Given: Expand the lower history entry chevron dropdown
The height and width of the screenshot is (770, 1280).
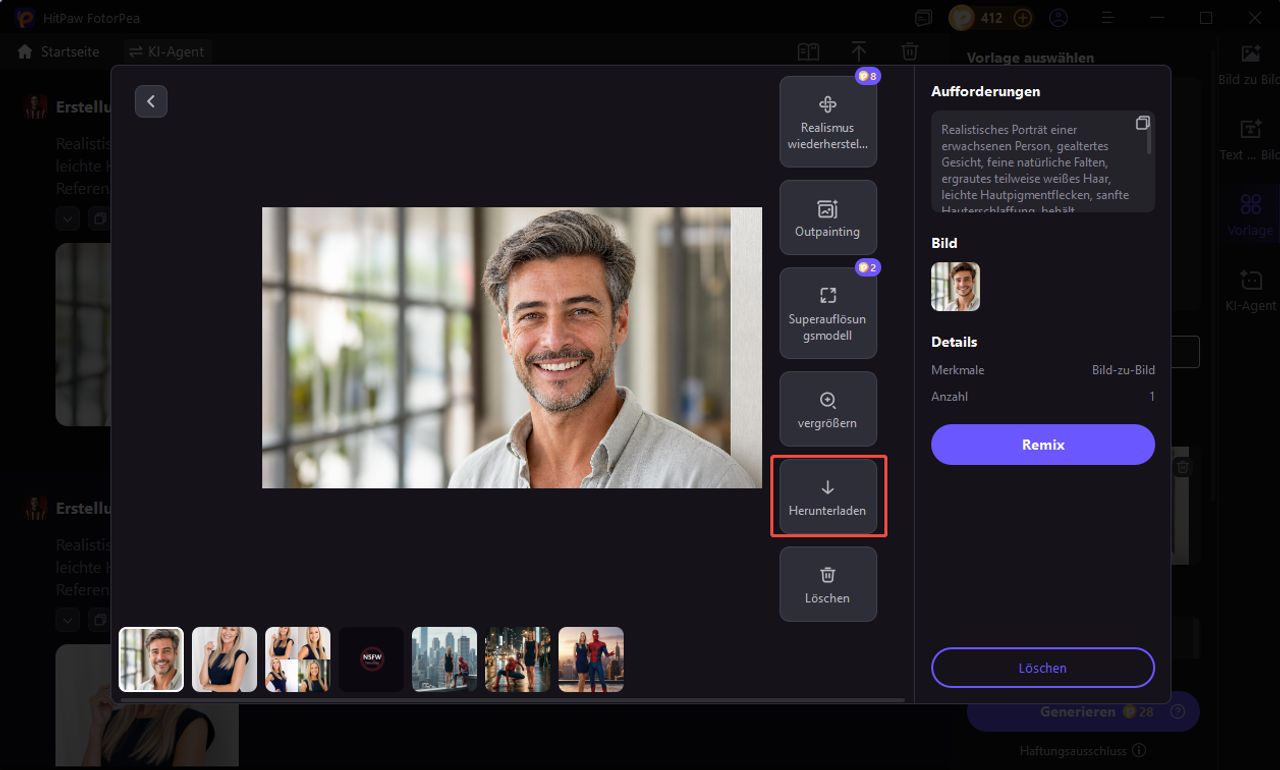Looking at the screenshot, I should point(67,620).
